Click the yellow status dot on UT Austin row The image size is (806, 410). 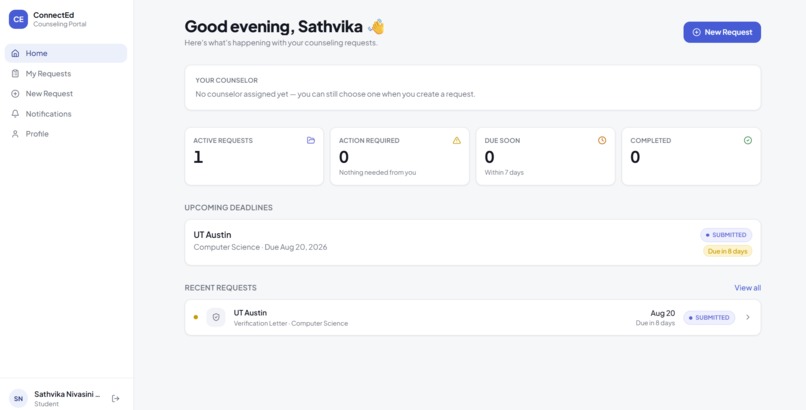click(x=196, y=317)
